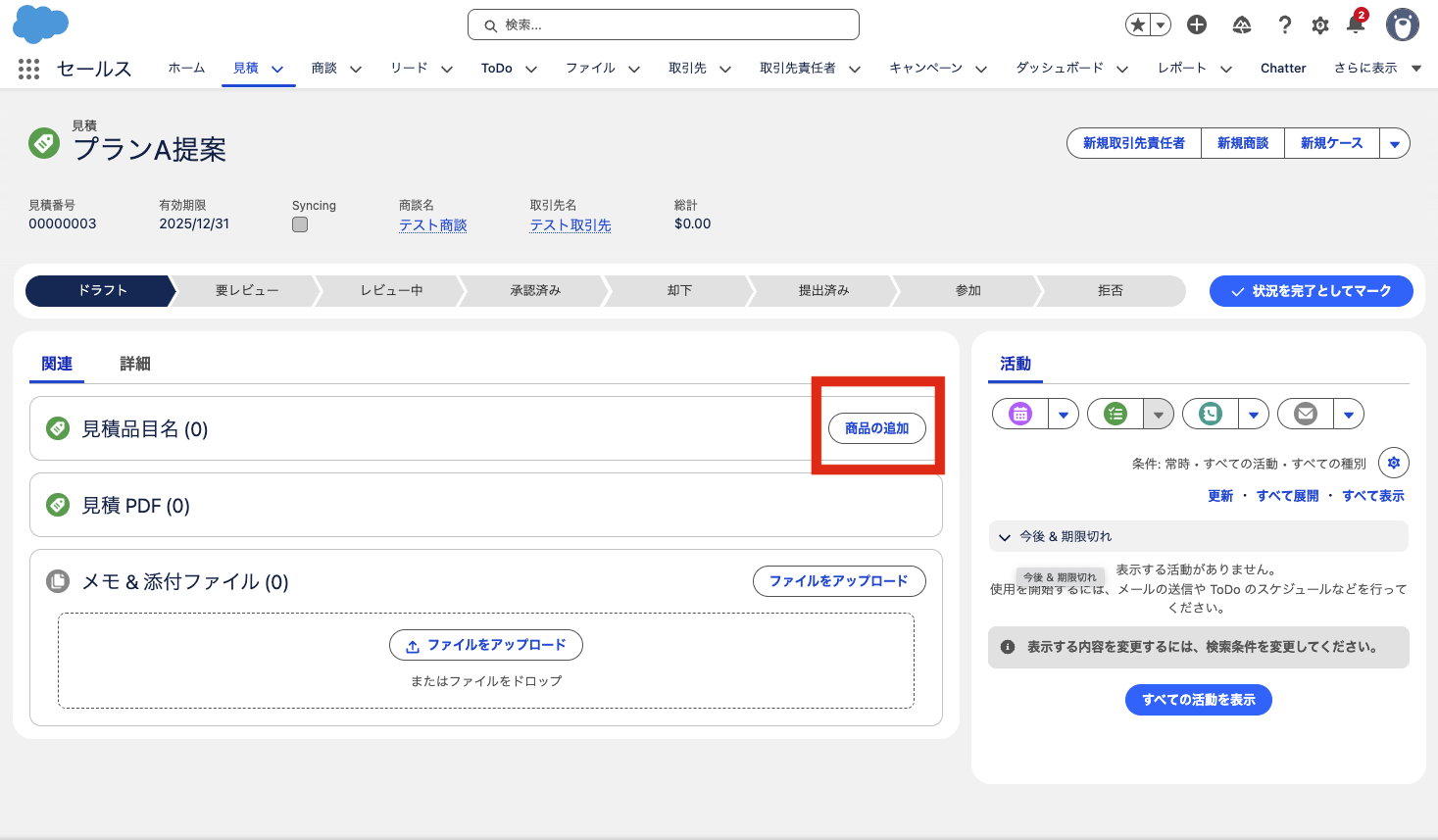Image resolution: width=1438 pixels, height=840 pixels.
Task: Open the Setup gear icon
Action: point(1319,25)
